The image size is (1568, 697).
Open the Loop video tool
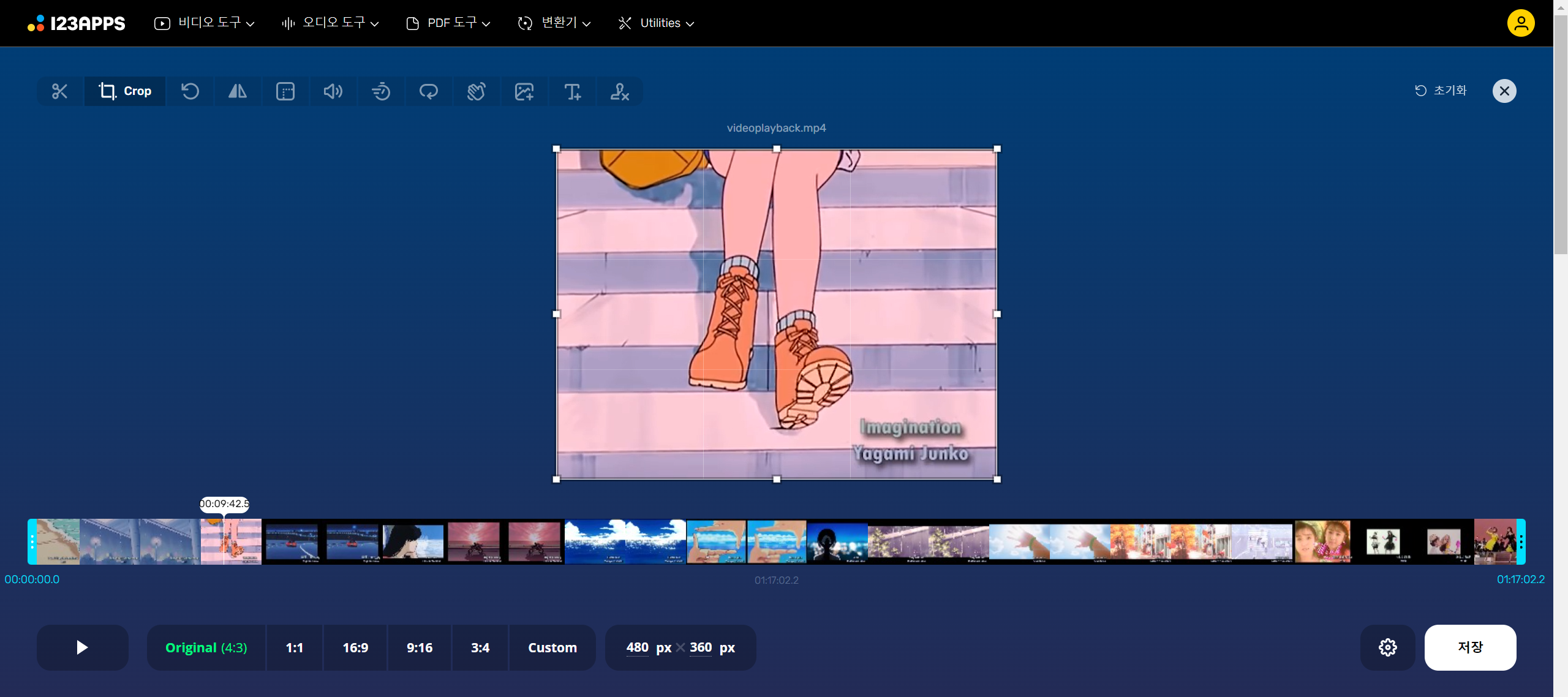(x=429, y=91)
